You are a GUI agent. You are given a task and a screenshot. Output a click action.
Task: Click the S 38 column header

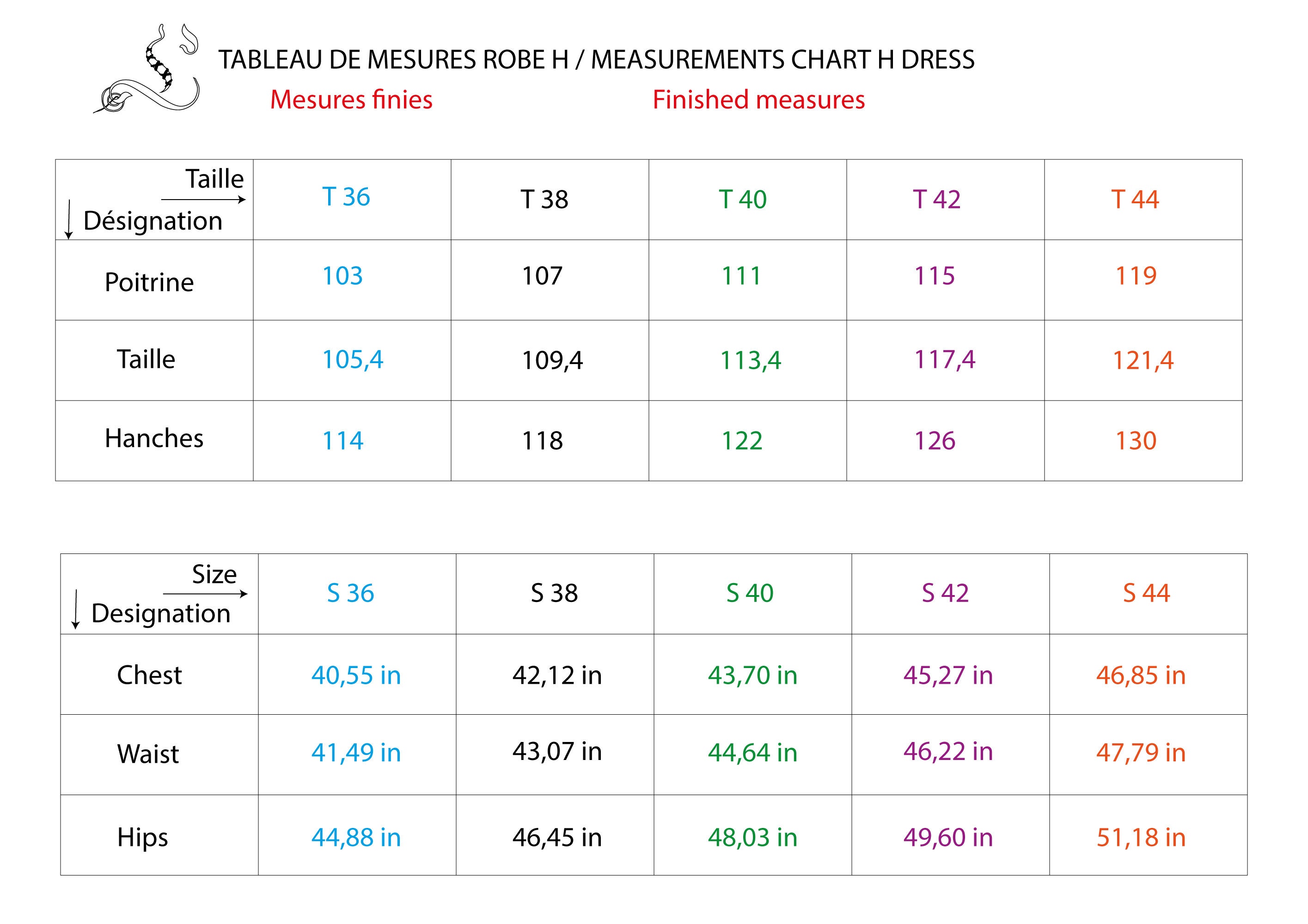tap(554, 593)
